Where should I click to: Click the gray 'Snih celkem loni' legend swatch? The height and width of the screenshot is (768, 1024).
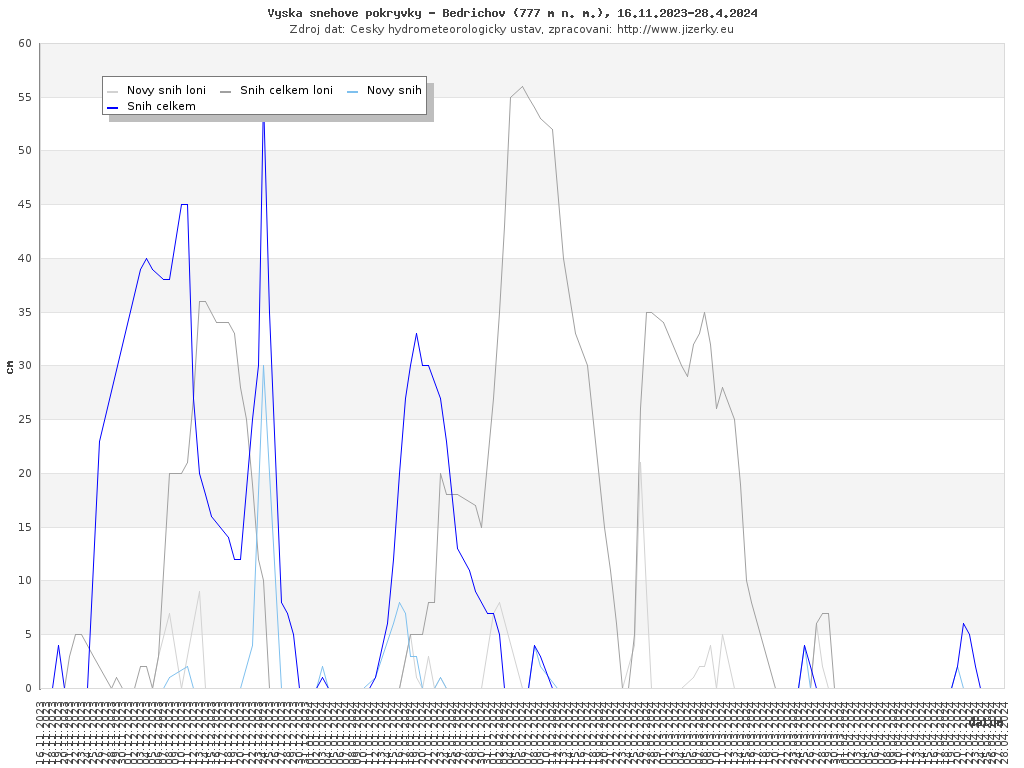tap(226, 91)
